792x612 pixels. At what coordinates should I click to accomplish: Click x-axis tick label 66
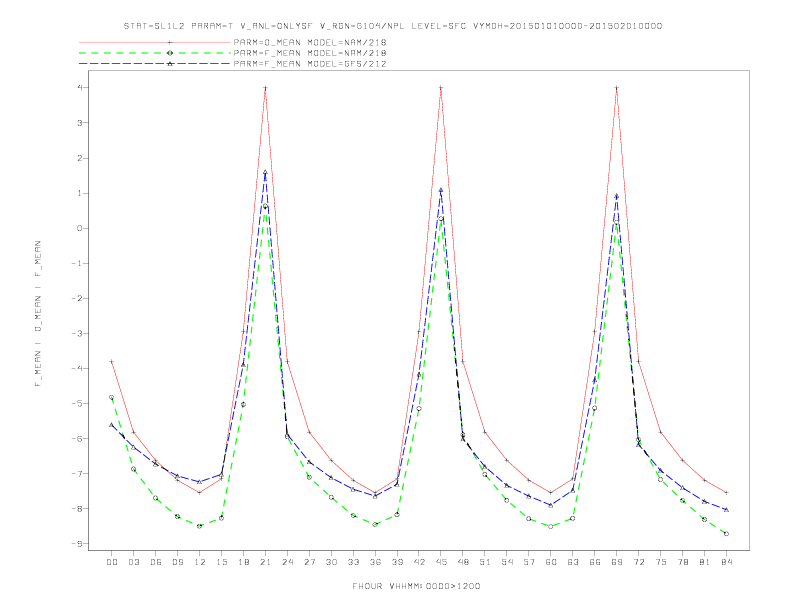[595, 562]
